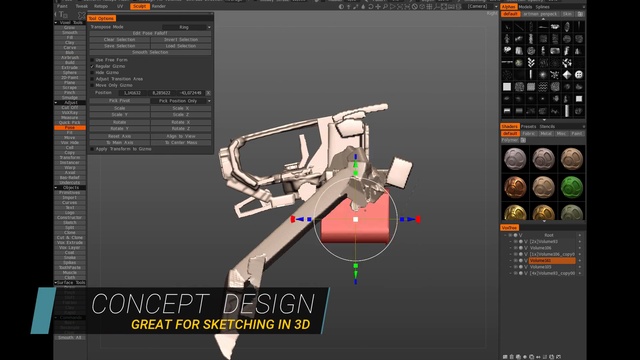Viewport: 640px width, 360px height.
Task: Select Volume106 layer in VoxTree
Action: pyautogui.click(x=540, y=248)
